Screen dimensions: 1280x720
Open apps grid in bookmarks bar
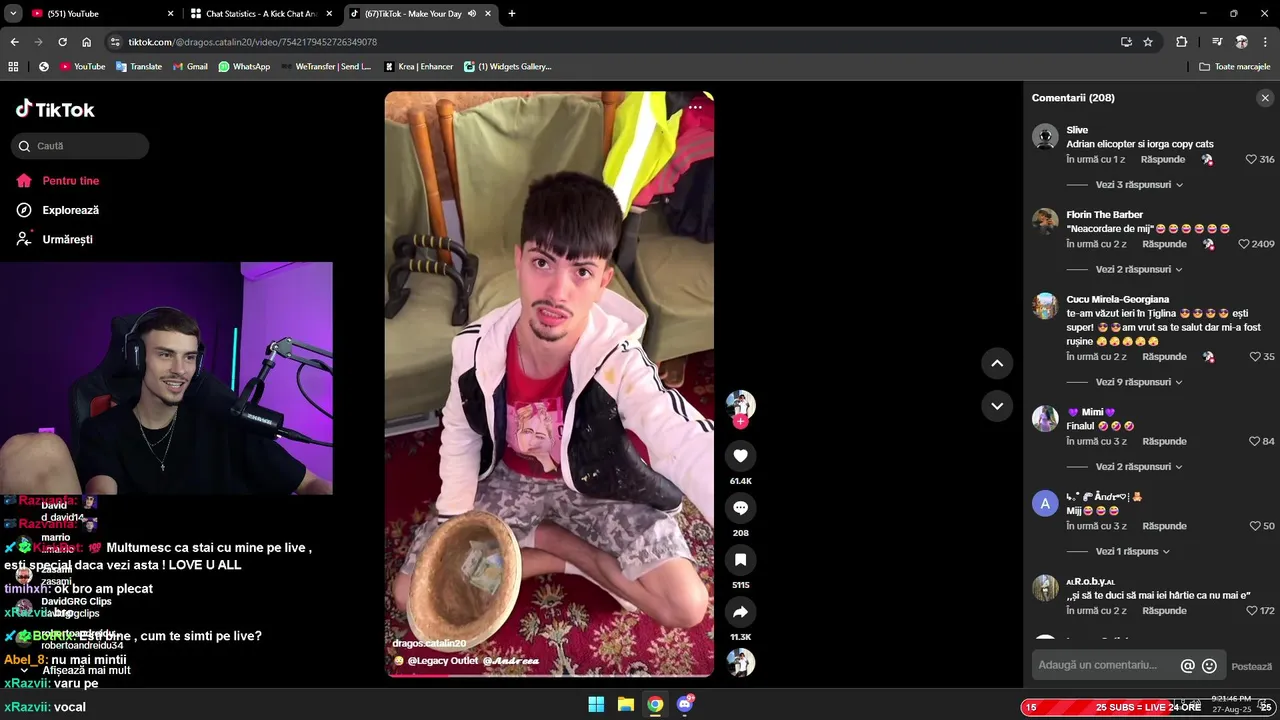tap(13, 67)
